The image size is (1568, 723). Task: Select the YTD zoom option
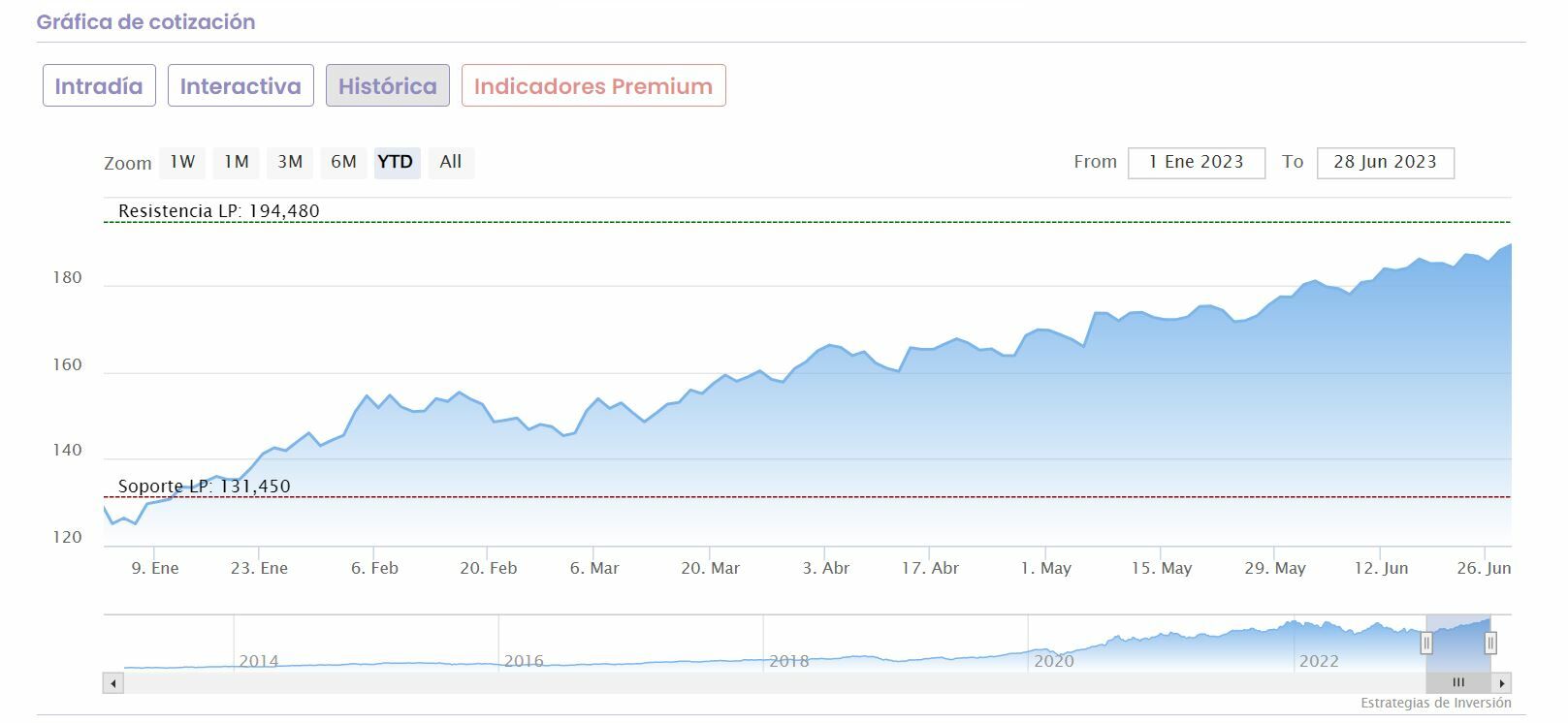[396, 162]
